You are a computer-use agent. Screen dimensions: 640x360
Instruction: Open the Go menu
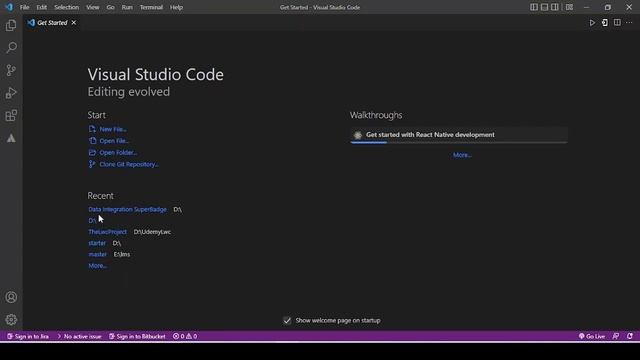pos(111,7)
